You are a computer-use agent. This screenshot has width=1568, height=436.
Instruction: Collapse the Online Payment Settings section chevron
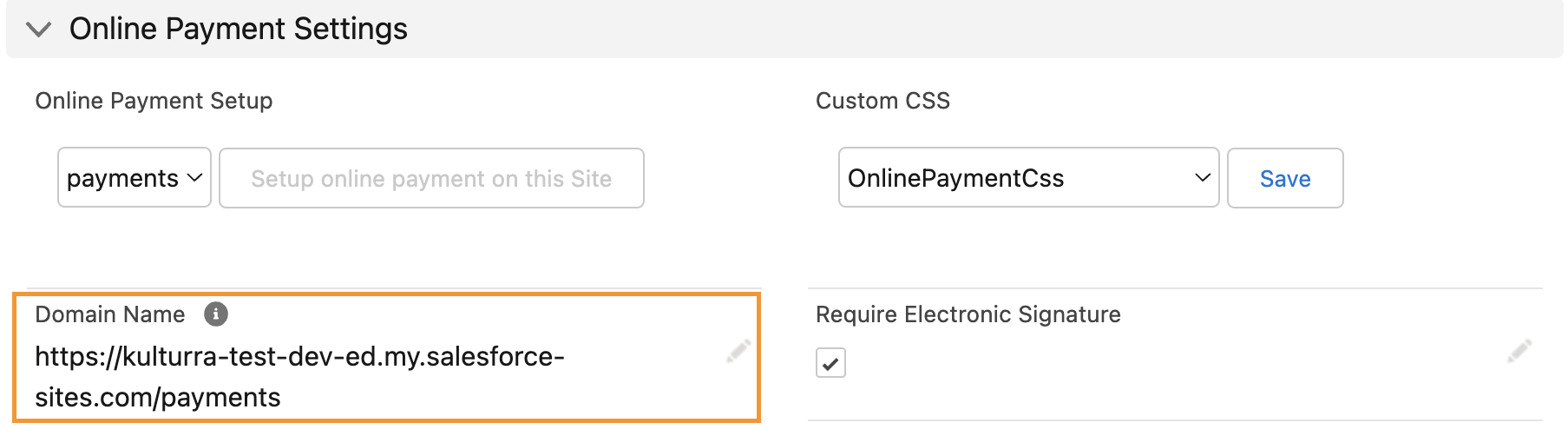[x=38, y=30]
